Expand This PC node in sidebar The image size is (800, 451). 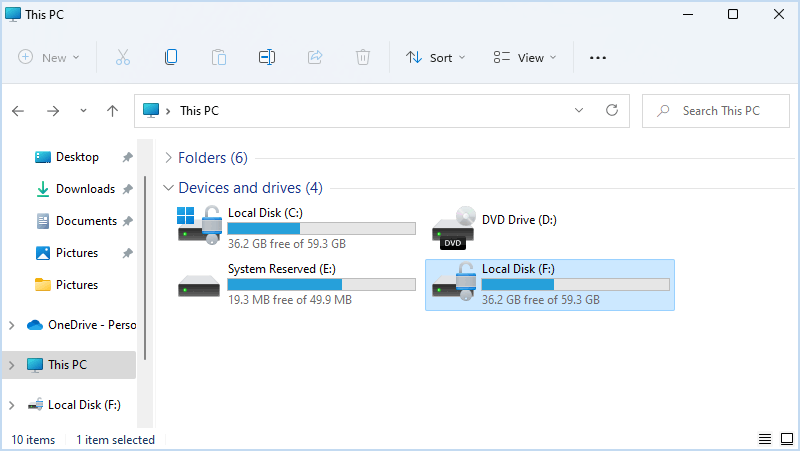(12, 365)
